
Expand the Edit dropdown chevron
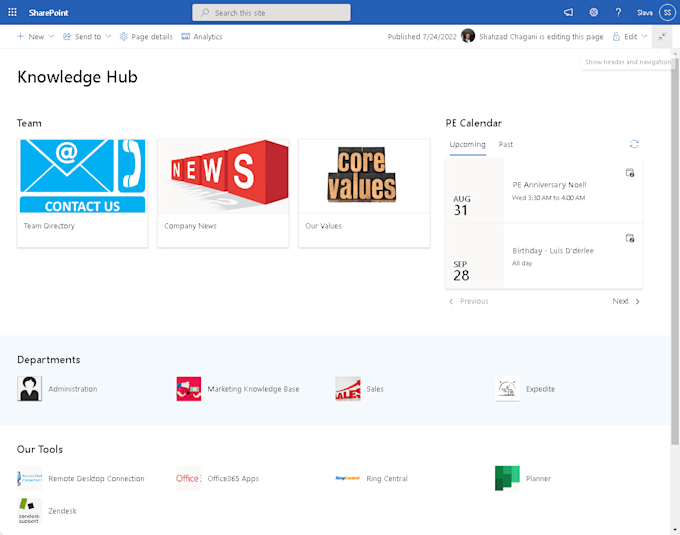point(644,36)
